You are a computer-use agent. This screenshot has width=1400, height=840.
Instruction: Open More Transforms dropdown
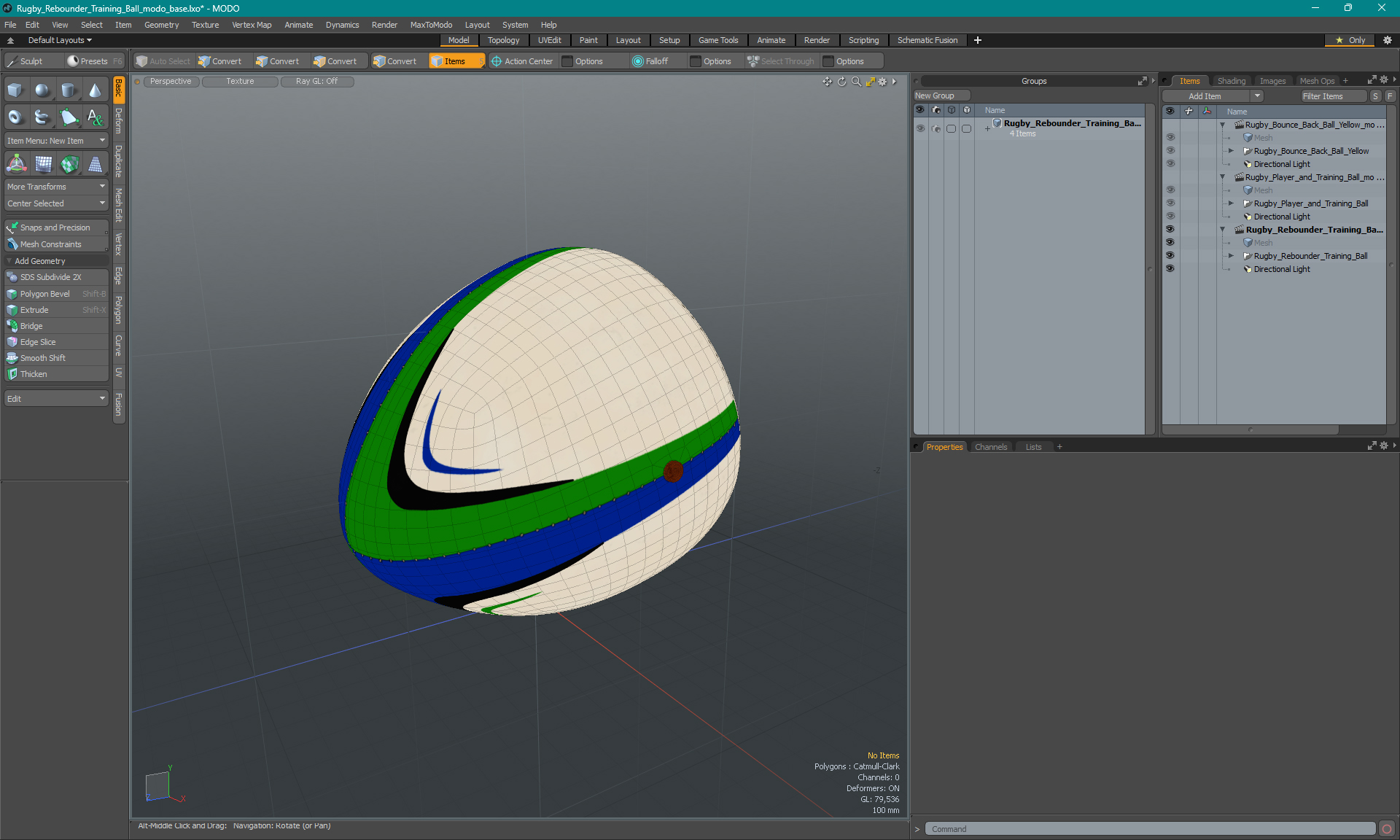56,187
